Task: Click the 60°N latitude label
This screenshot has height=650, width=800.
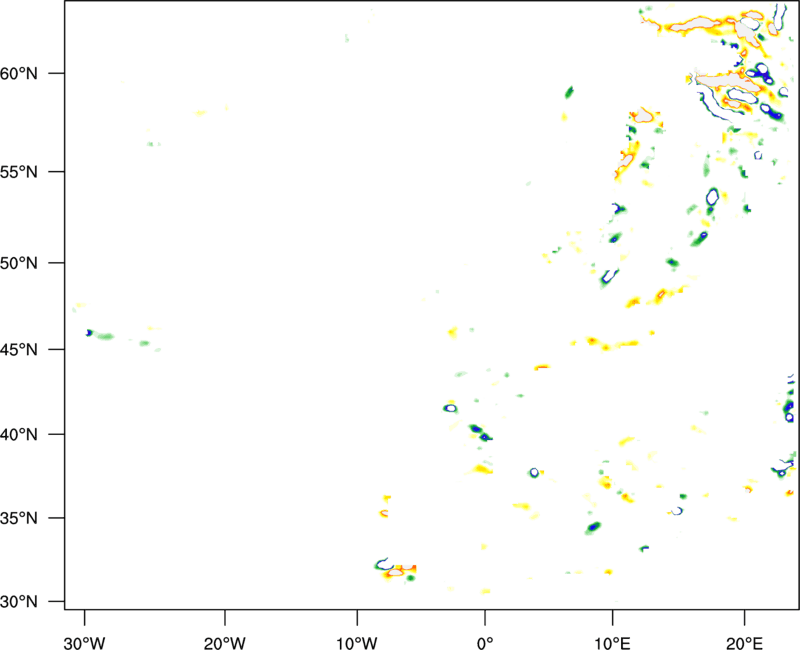Action: pos(19,74)
